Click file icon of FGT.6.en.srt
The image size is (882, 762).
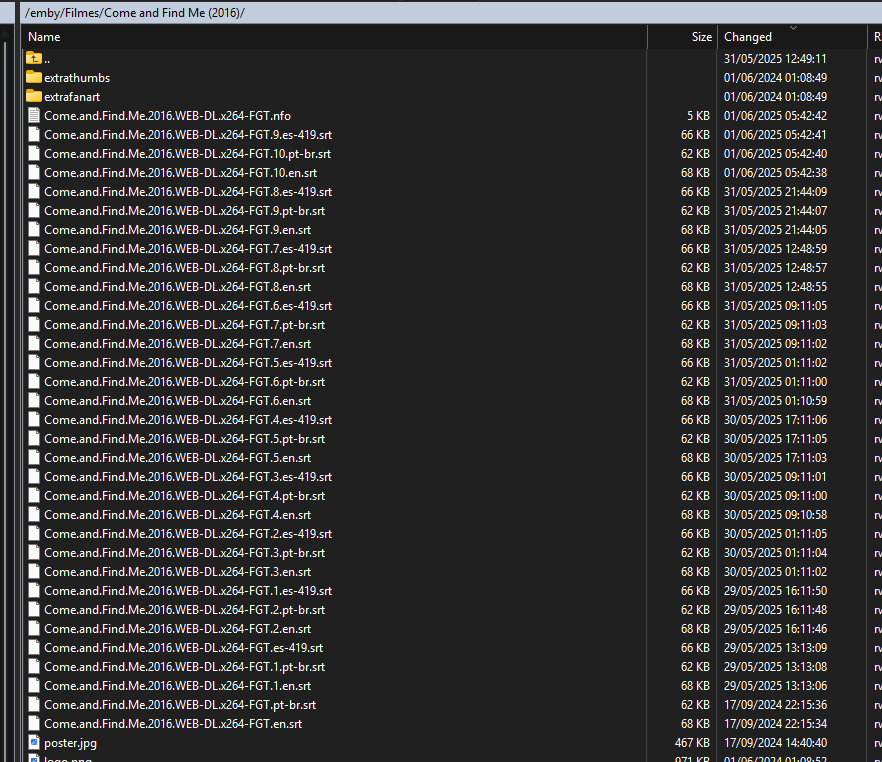tap(34, 401)
